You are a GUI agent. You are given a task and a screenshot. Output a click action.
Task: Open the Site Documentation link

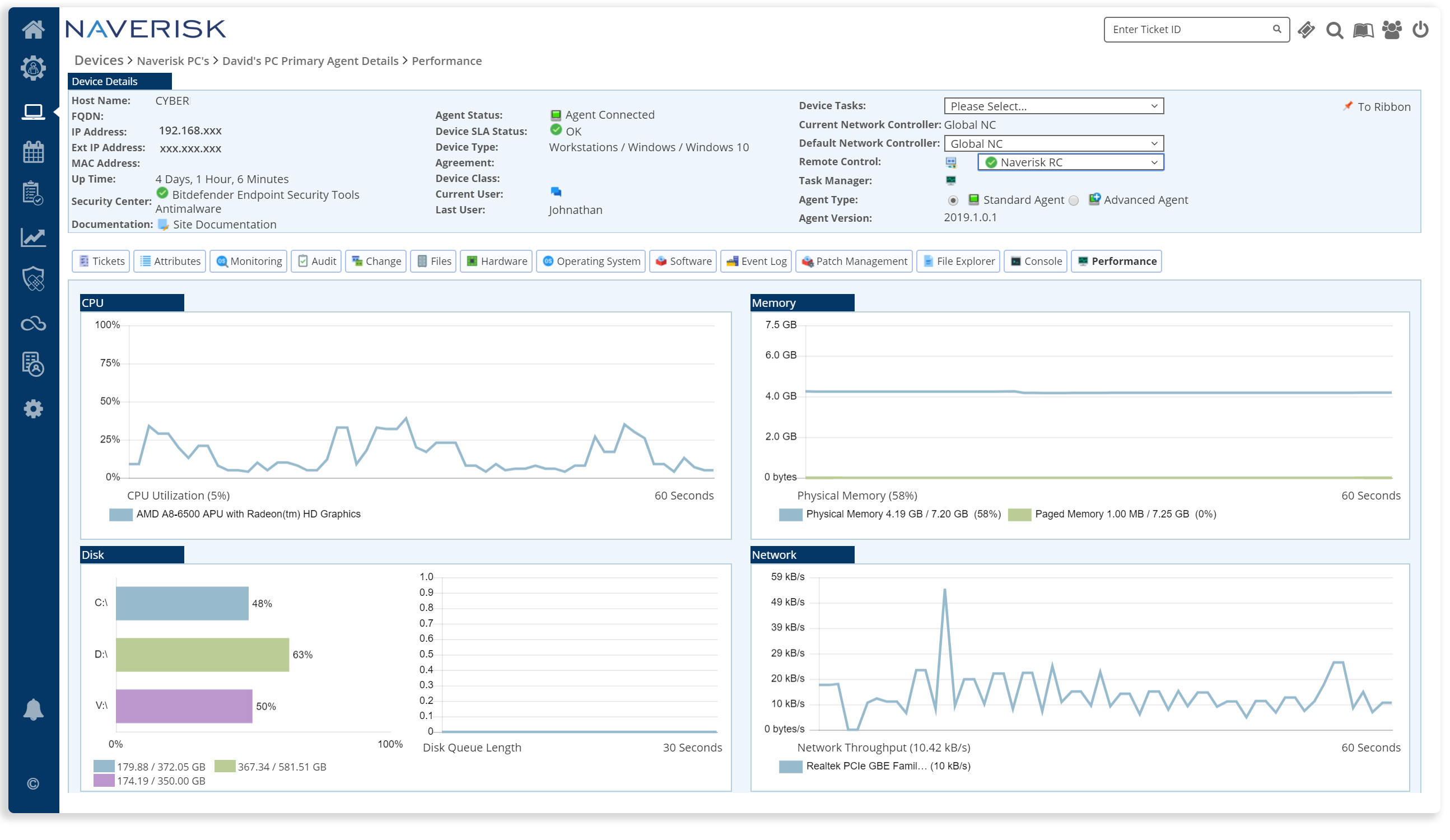(x=225, y=225)
